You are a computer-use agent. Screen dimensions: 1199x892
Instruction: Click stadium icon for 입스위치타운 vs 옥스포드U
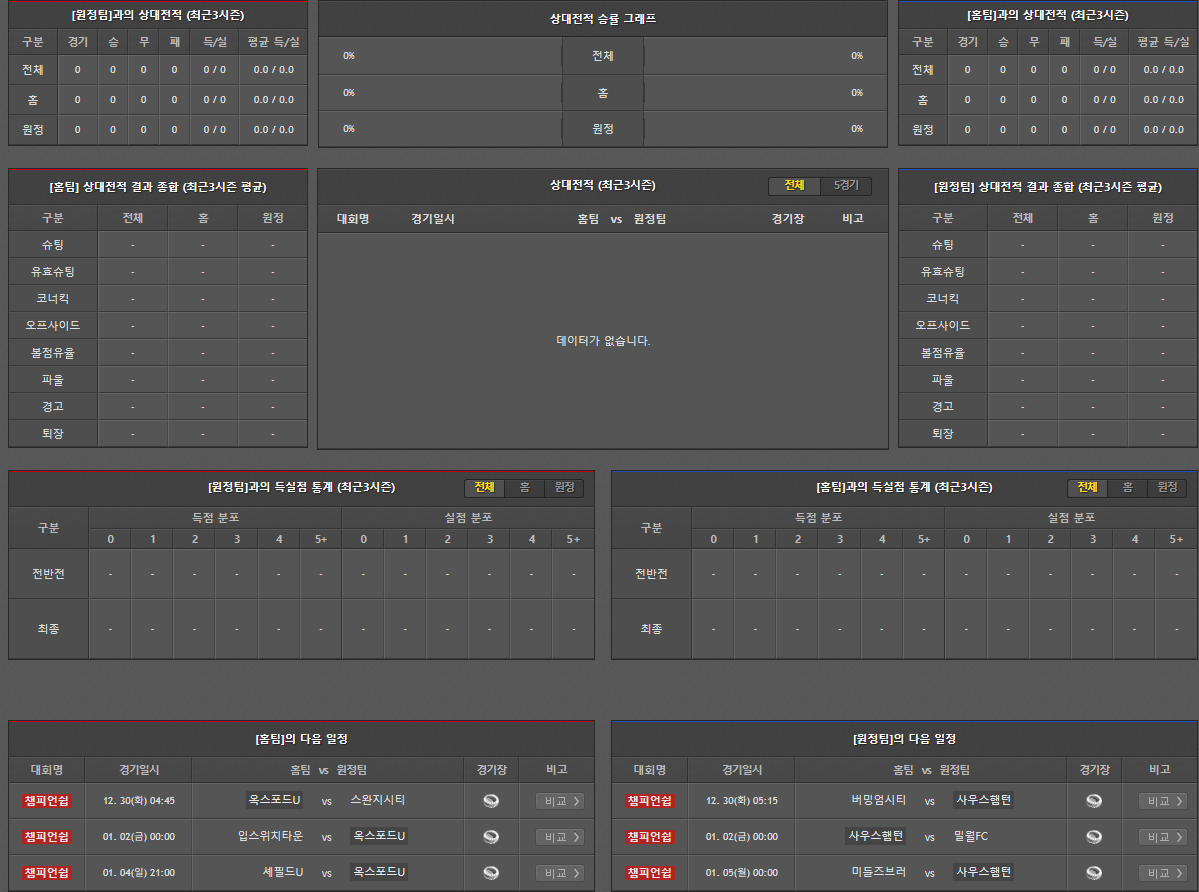pos(490,837)
